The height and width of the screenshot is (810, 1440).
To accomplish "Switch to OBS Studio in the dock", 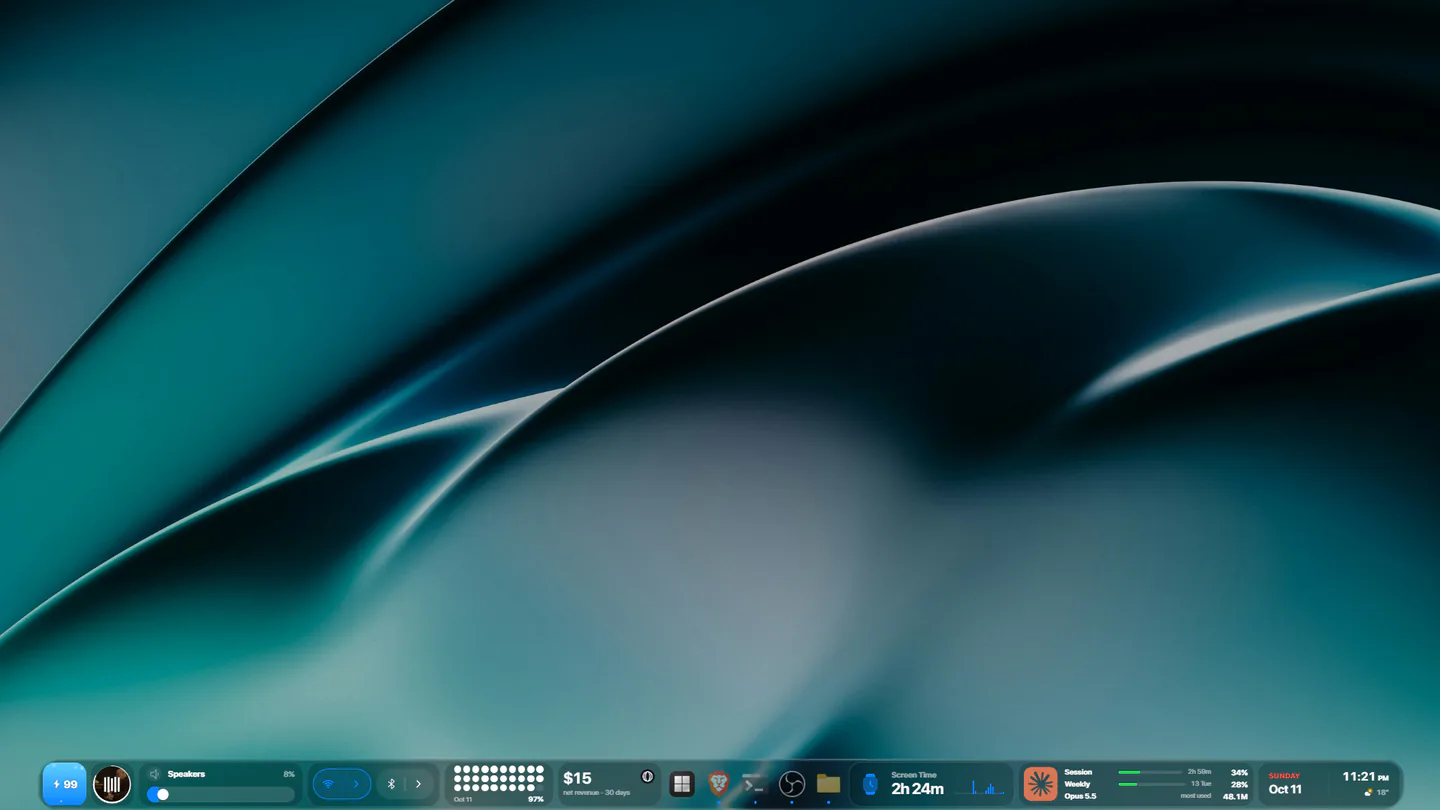I will (792, 784).
